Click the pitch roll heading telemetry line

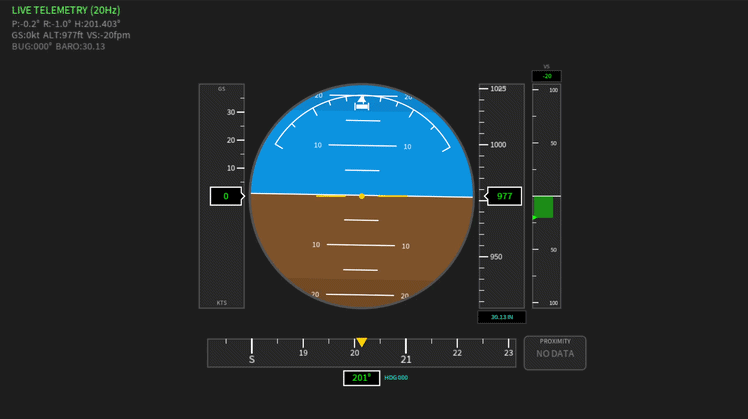66,24
